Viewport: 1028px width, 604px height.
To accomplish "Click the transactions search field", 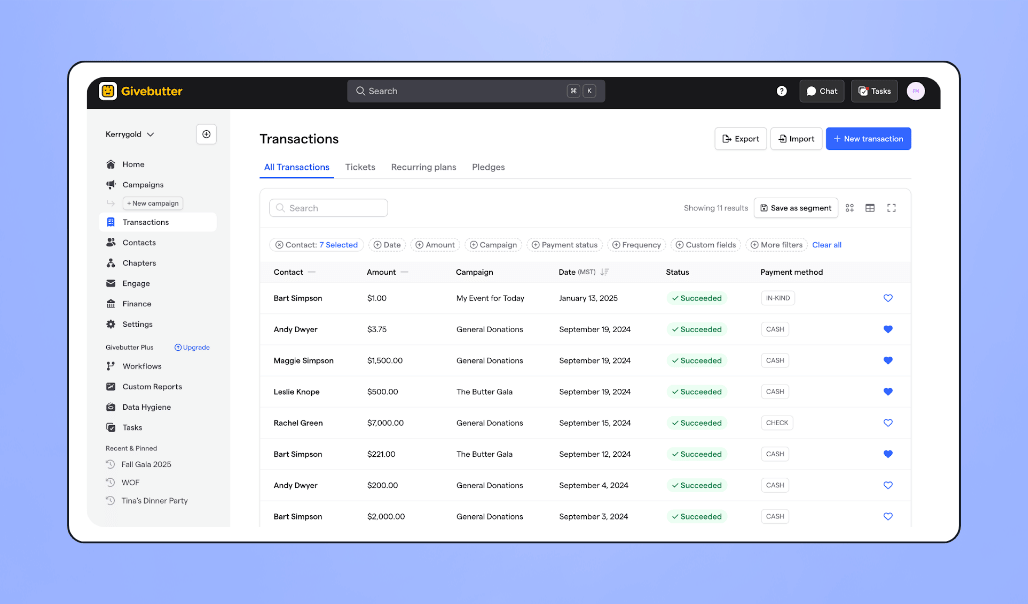I will tap(328, 208).
